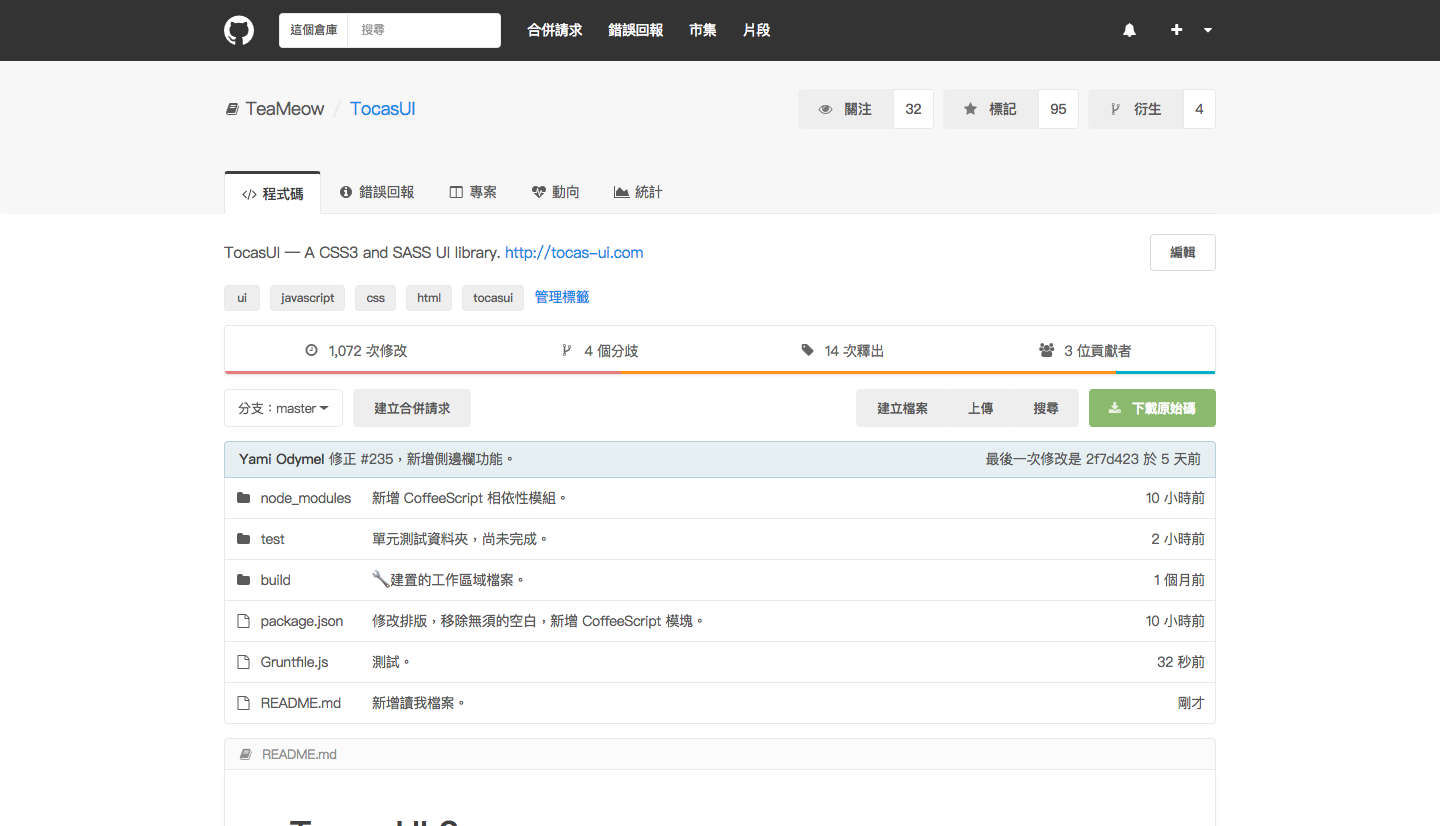View fork count 4
Screen dimensions: 1440x826
(1199, 109)
